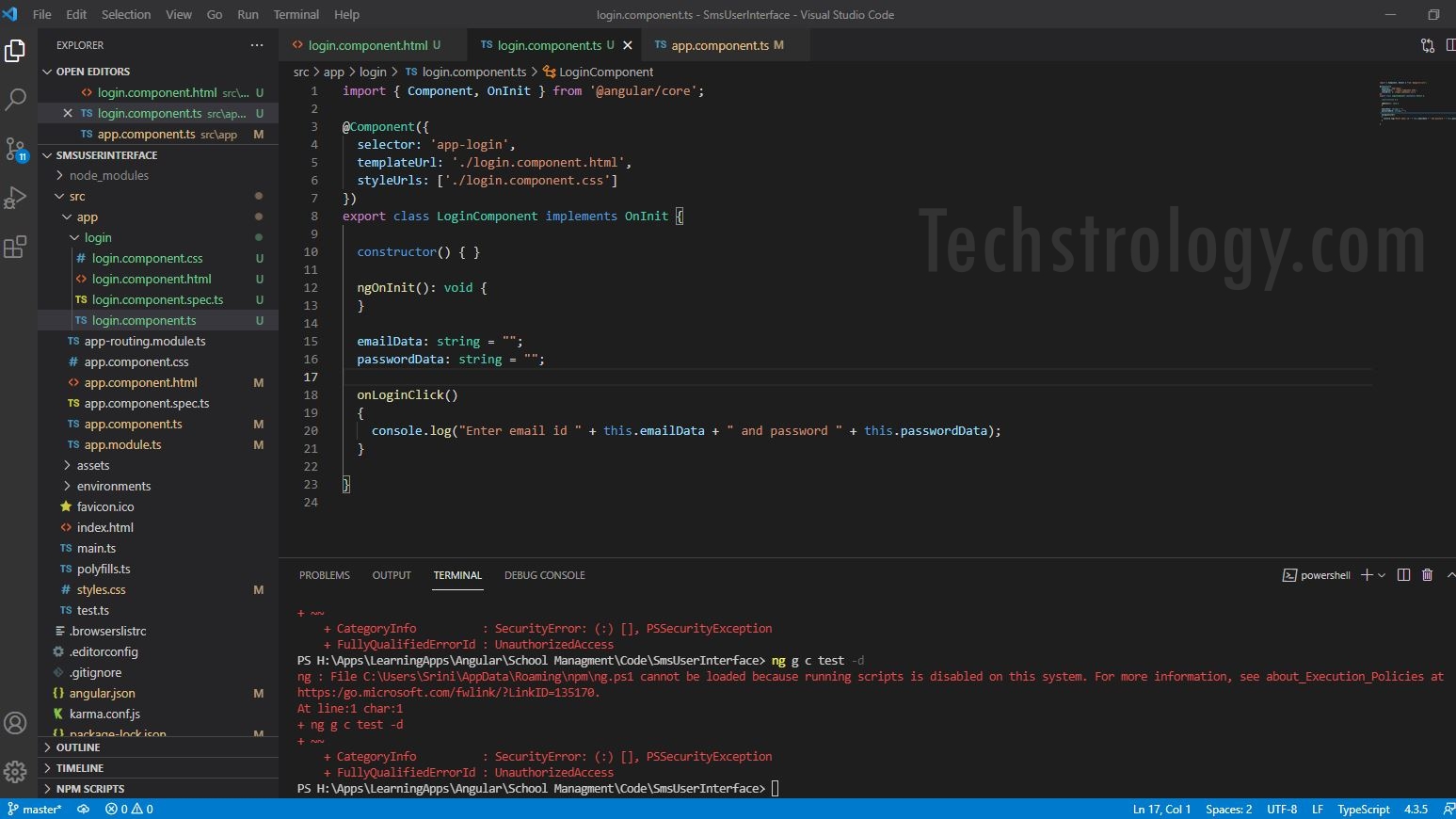1456x819 pixels.
Task: Open app-routing.module.ts file
Action: [x=158, y=342]
